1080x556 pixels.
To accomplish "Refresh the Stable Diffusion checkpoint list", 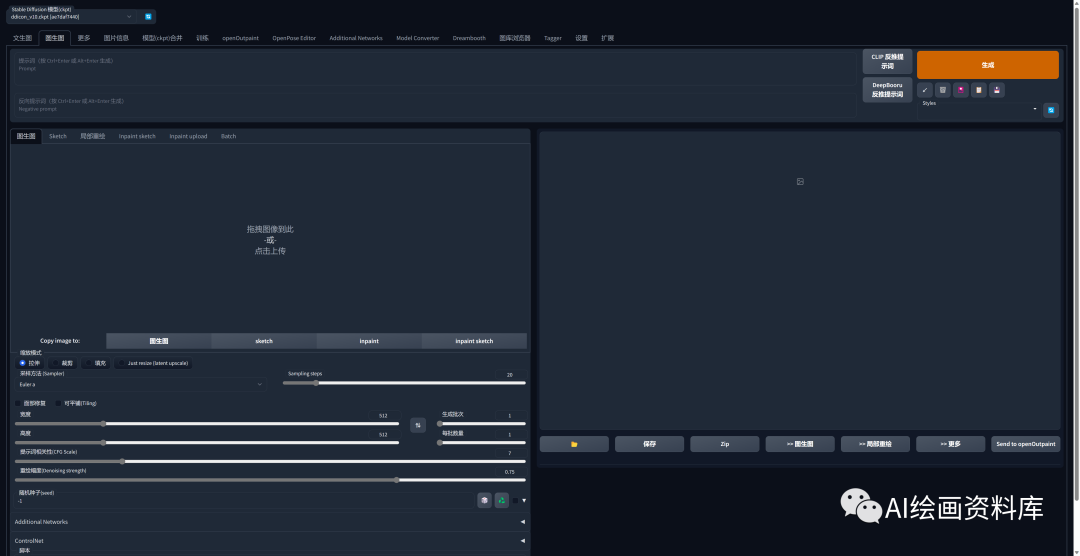I will click(148, 17).
